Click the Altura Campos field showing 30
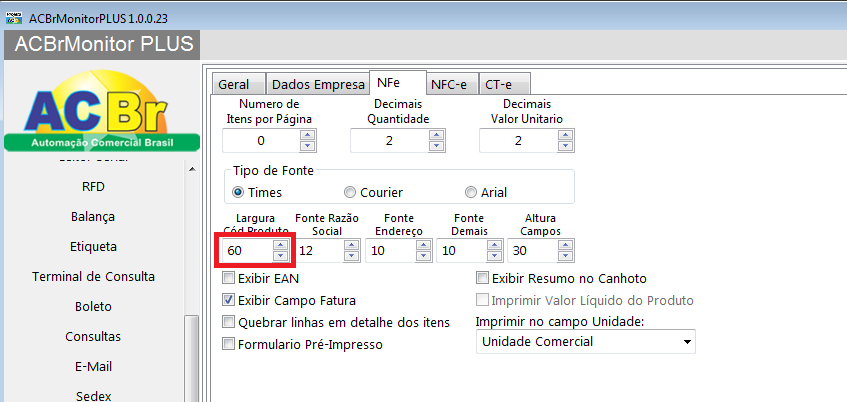The image size is (847, 402). click(533, 251)
